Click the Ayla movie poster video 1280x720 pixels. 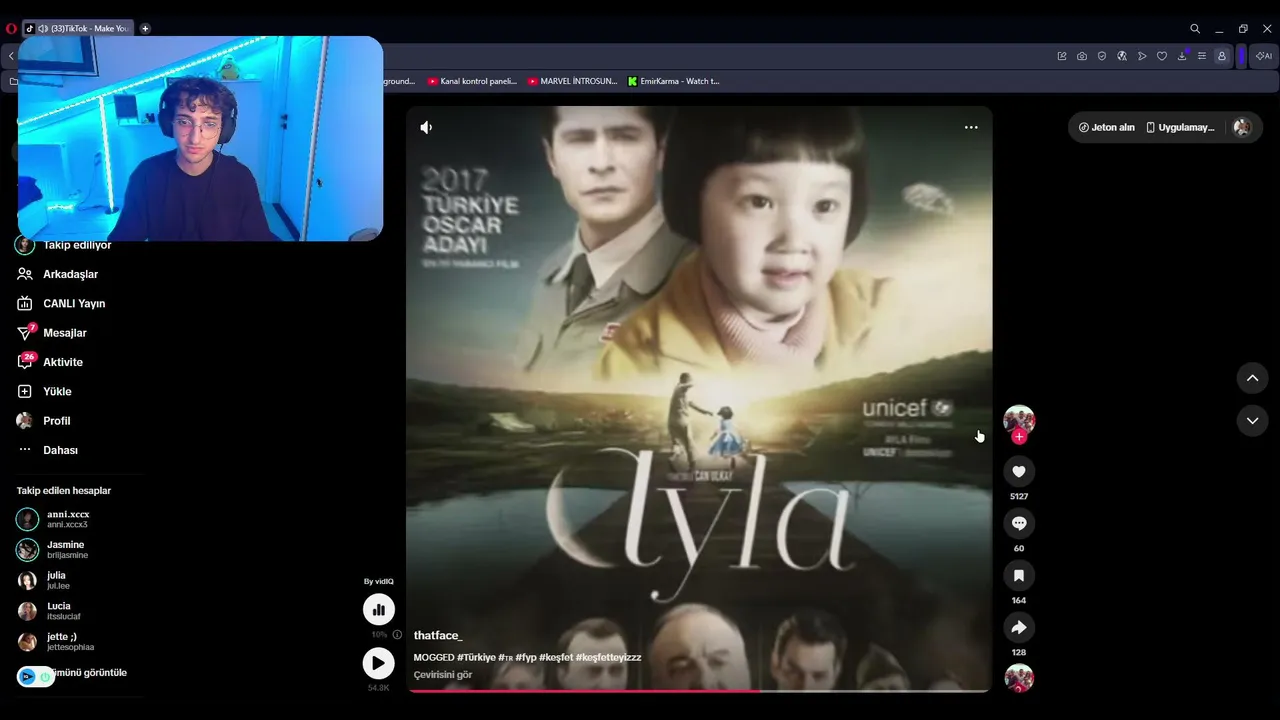(x=699, y=398)
